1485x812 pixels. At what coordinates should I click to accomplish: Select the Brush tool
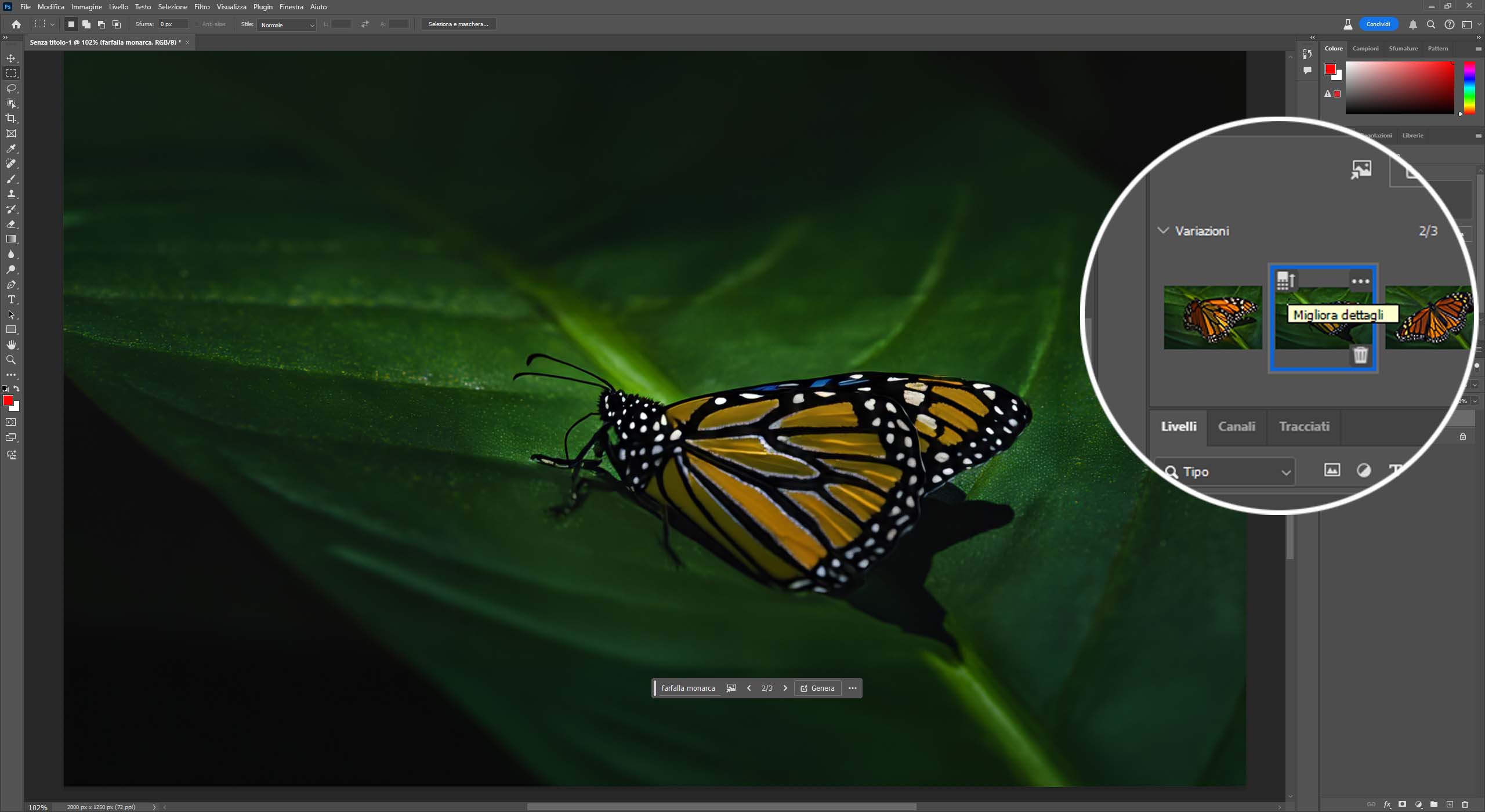point(11,179)
